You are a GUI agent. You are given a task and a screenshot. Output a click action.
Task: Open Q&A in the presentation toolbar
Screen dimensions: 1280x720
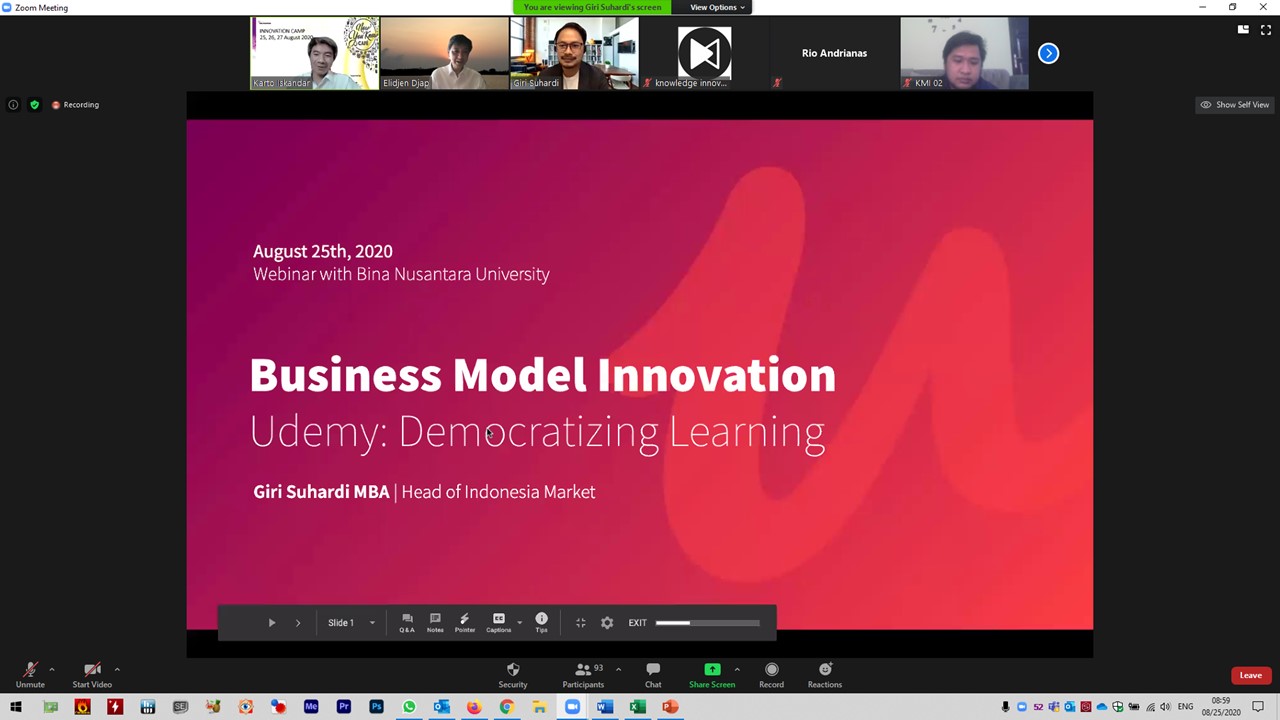[x=407, y=622]
